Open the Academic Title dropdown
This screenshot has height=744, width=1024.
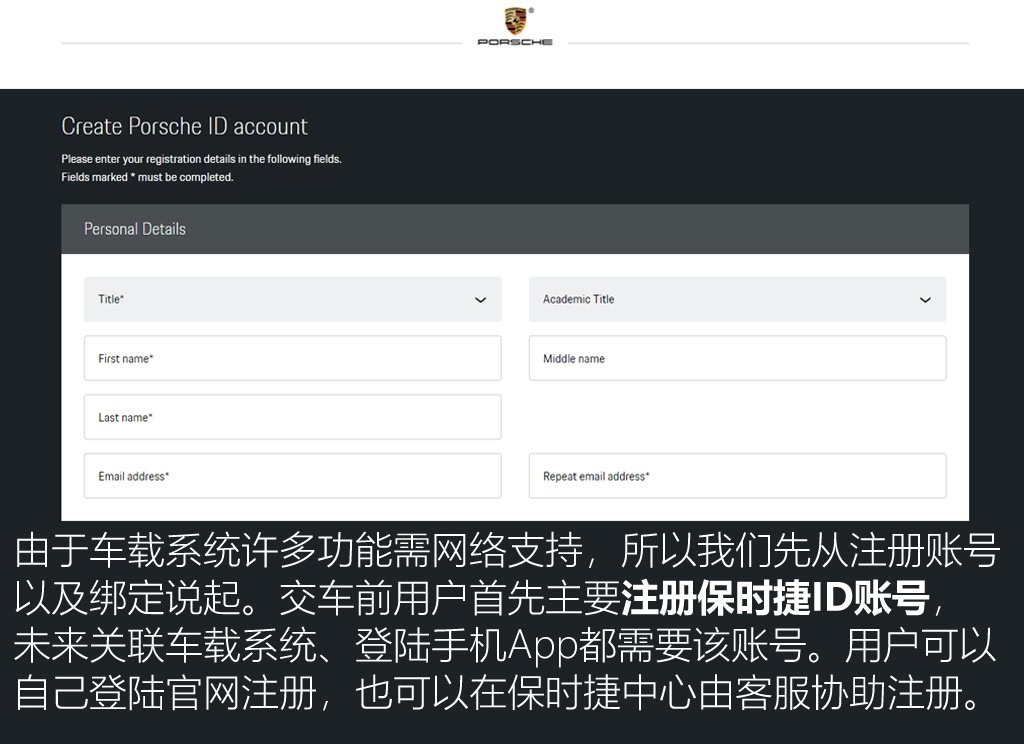(737, 299)
